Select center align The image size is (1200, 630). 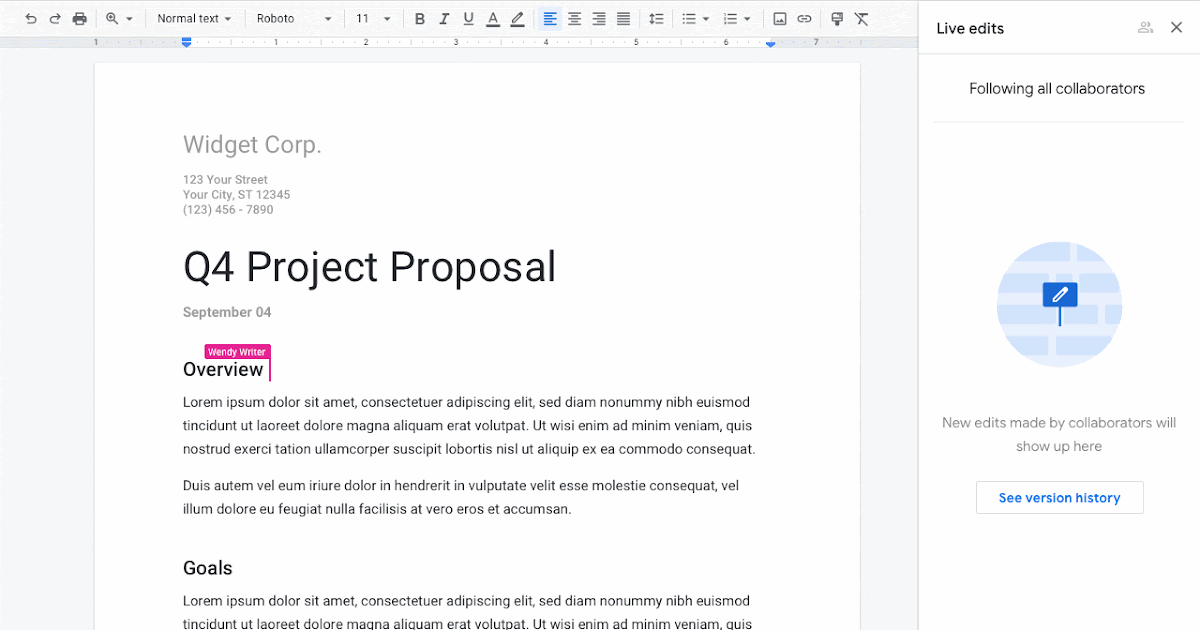[x=575, y=19]
